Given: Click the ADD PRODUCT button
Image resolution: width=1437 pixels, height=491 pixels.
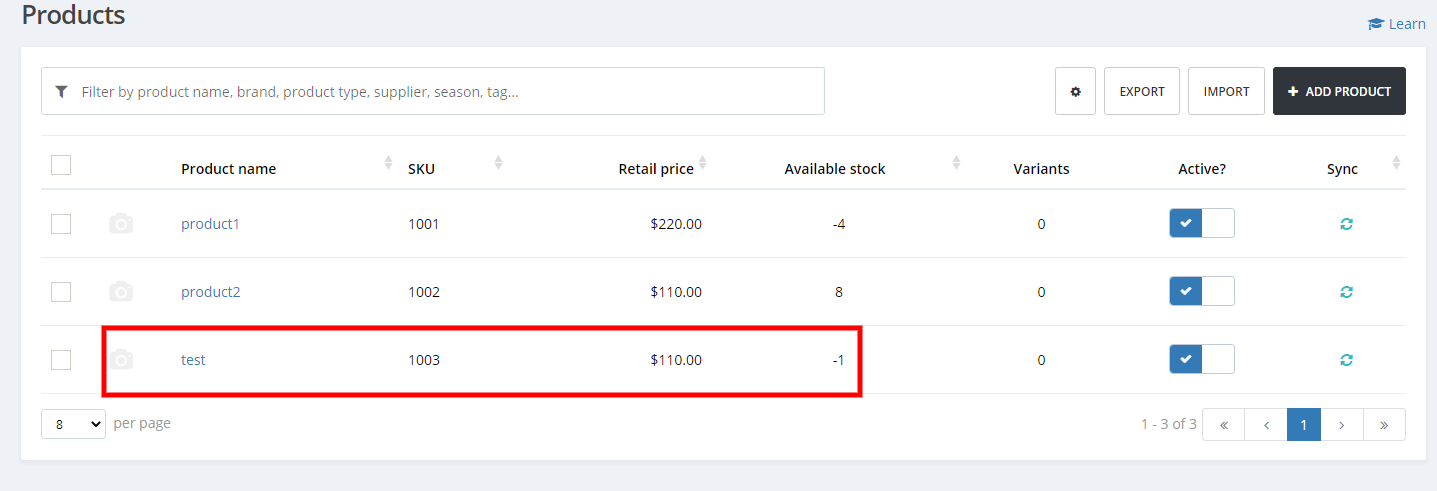Looking at the screenshot, I should click(x=1339, y=91).
